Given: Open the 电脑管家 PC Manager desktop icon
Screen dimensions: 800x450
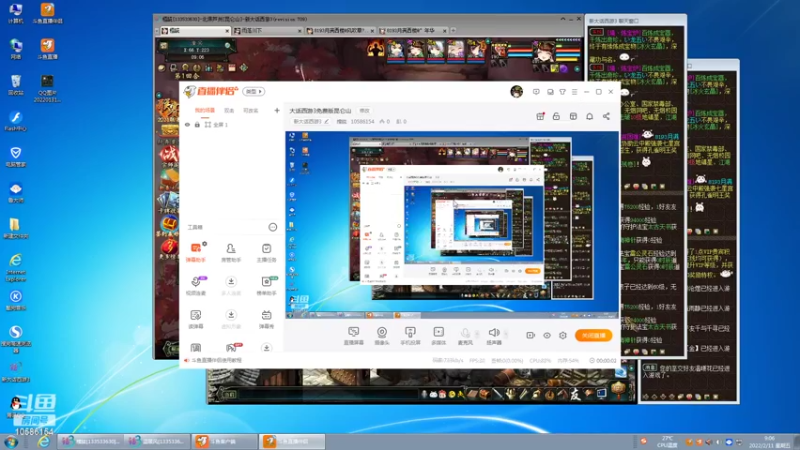Looking at the screenshot, I should pyautogui.click(x=16, y=157).
